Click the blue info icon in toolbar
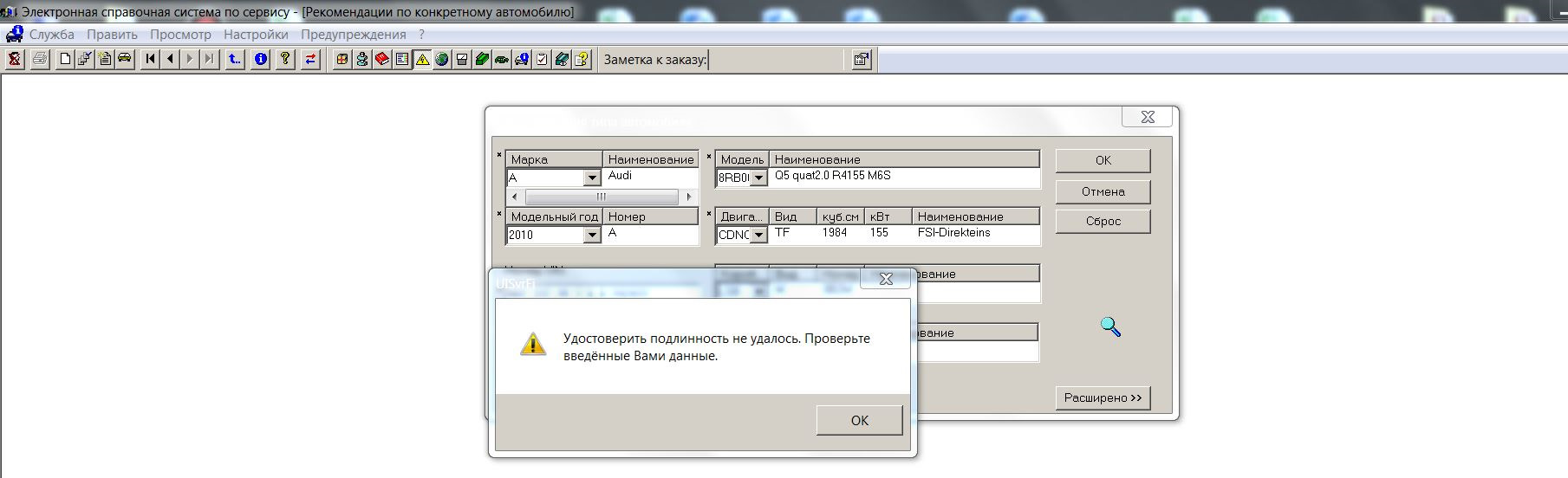This screenshot has width=1568, height=478. pyautogui.click(x=261, y=60)
